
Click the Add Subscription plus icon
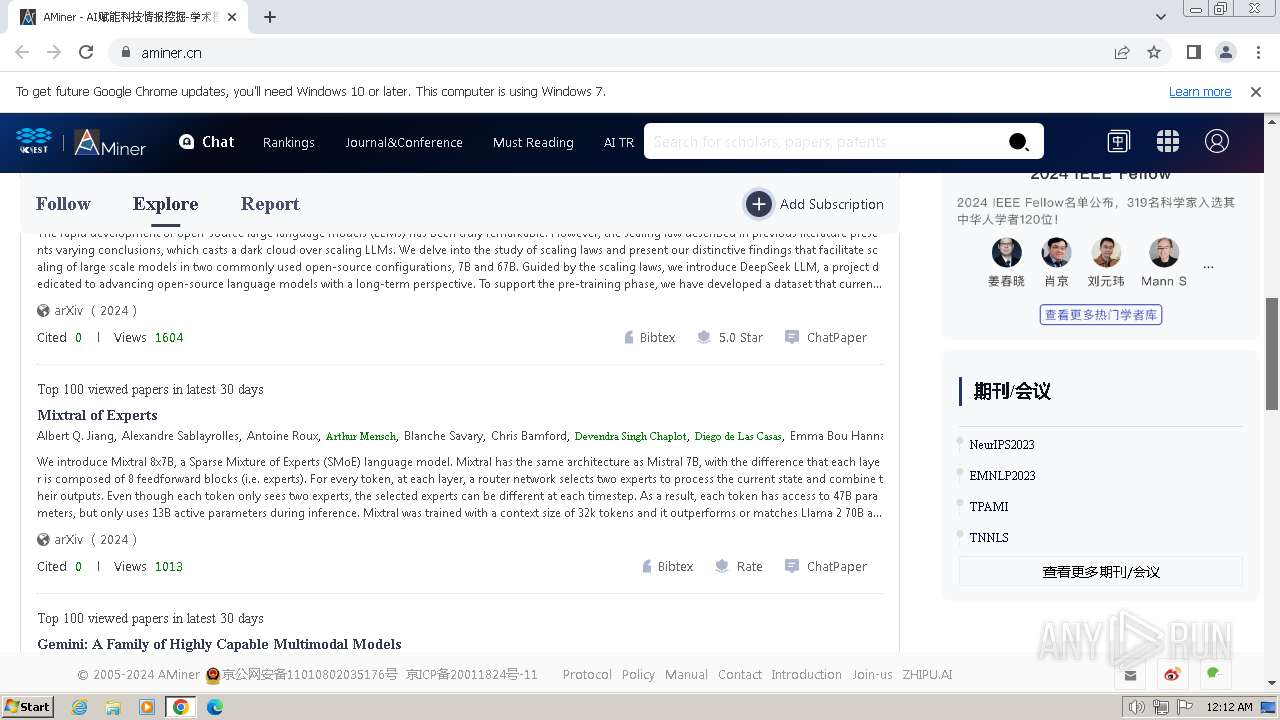759,204
